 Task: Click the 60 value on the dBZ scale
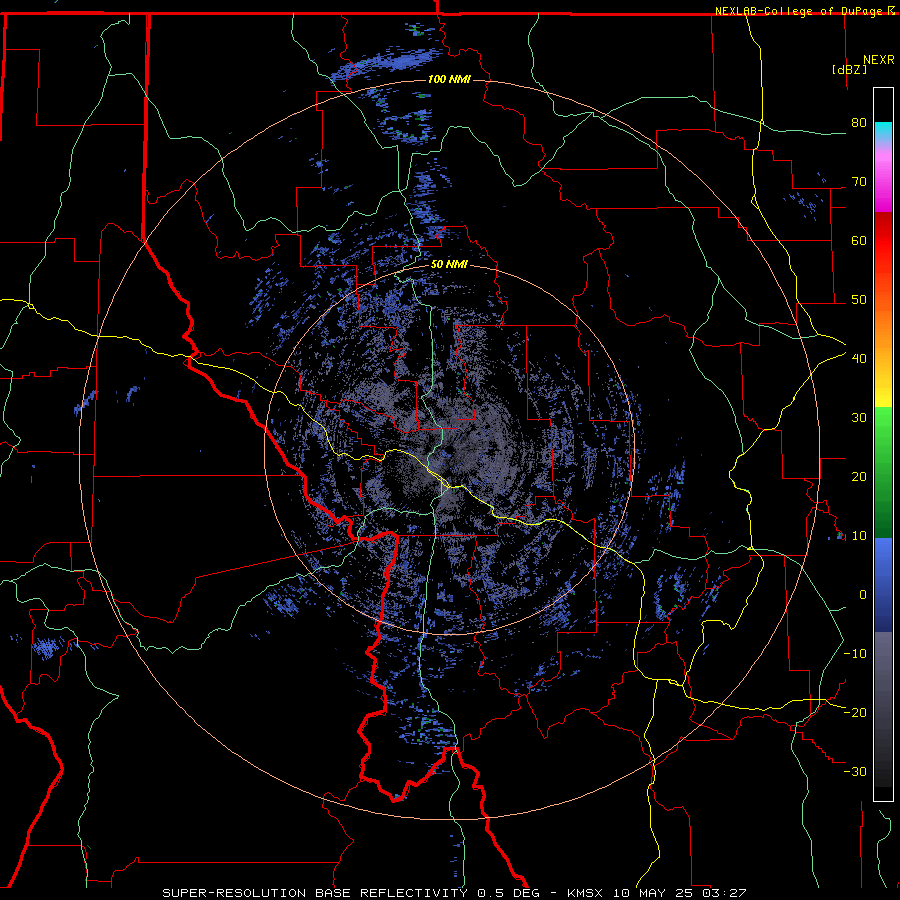(x=859, y=240)
